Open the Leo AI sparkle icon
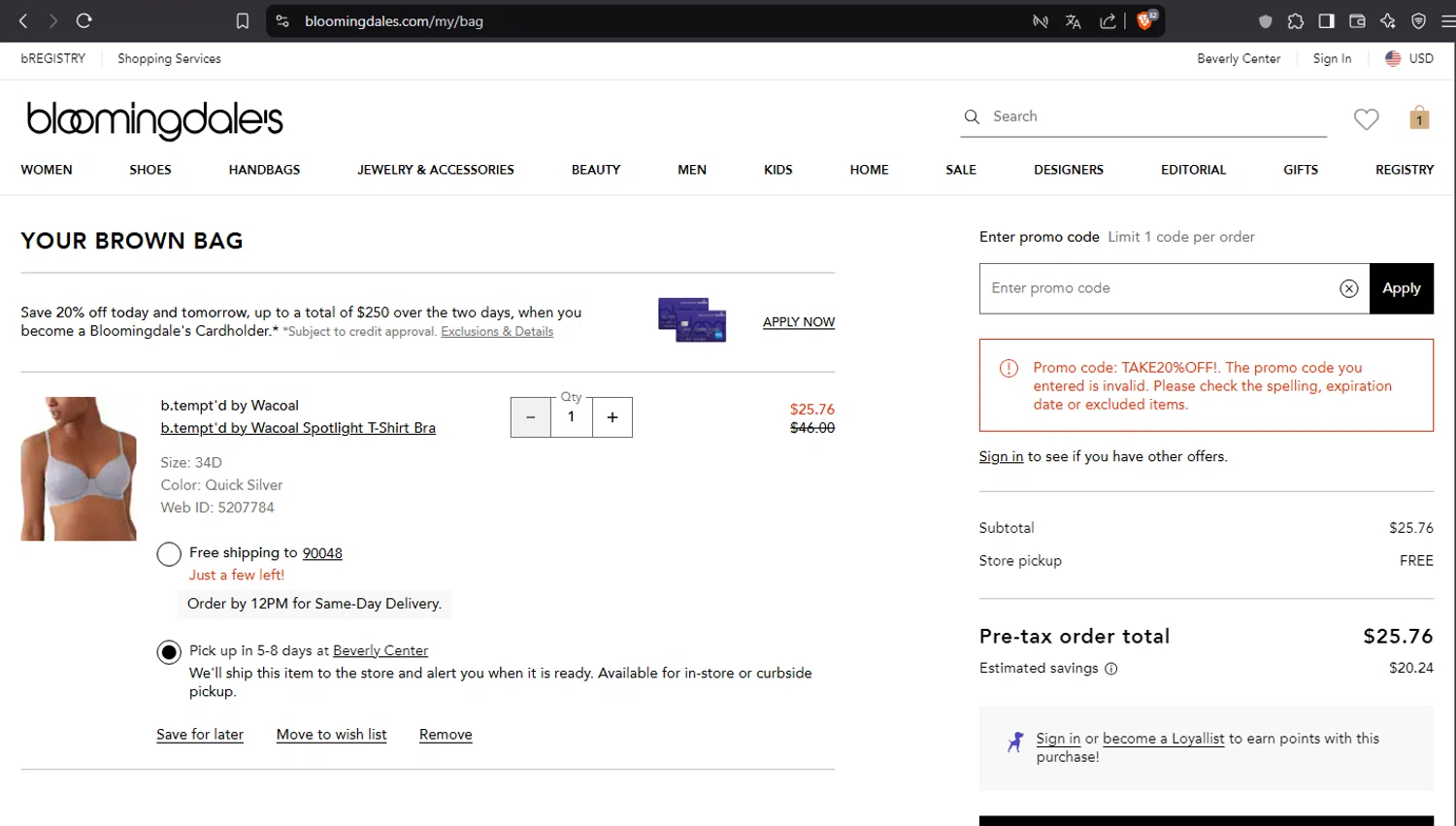This screenshot has height=826, width=1456. pyautogui.click(x=1388, y=20)
